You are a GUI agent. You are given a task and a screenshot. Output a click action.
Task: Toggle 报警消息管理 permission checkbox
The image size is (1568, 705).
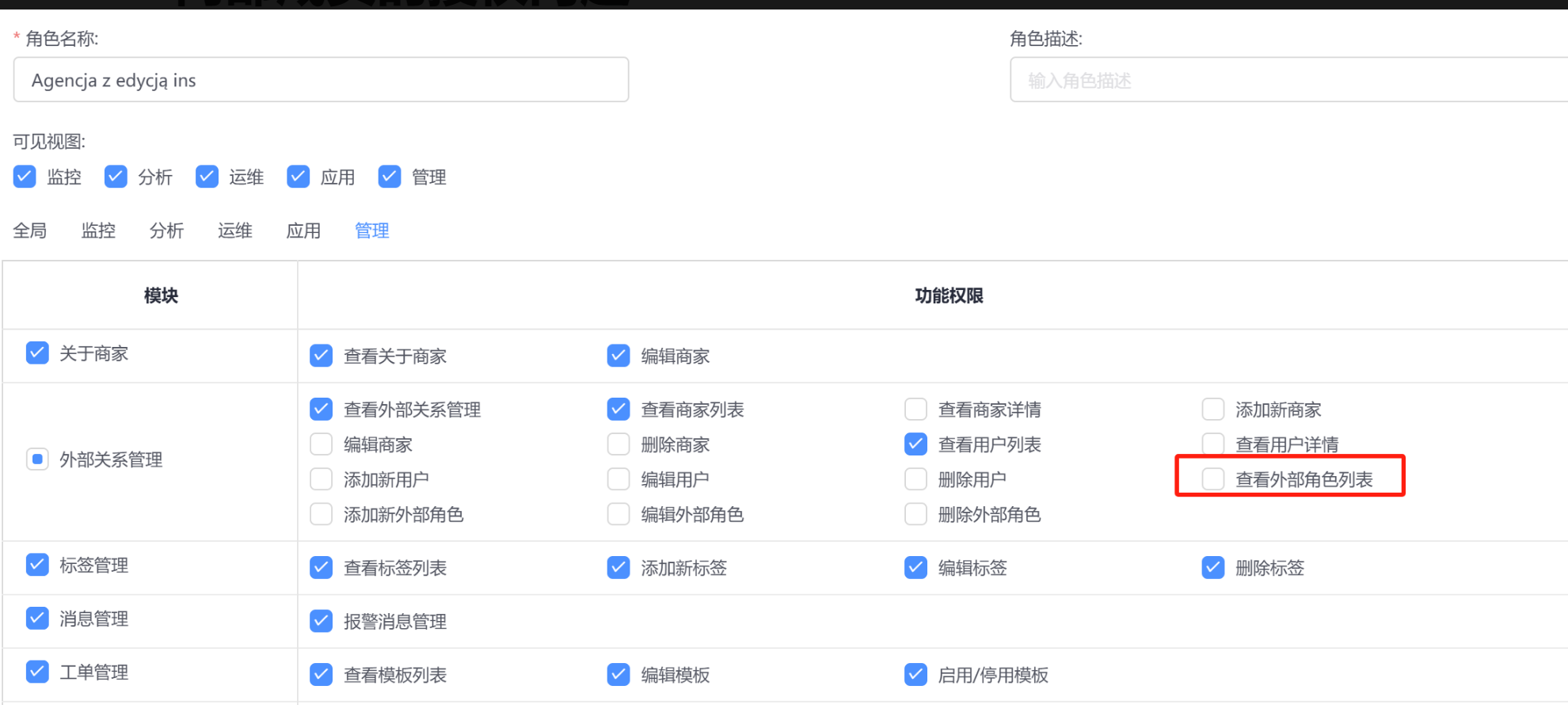[x=321, y=621]
